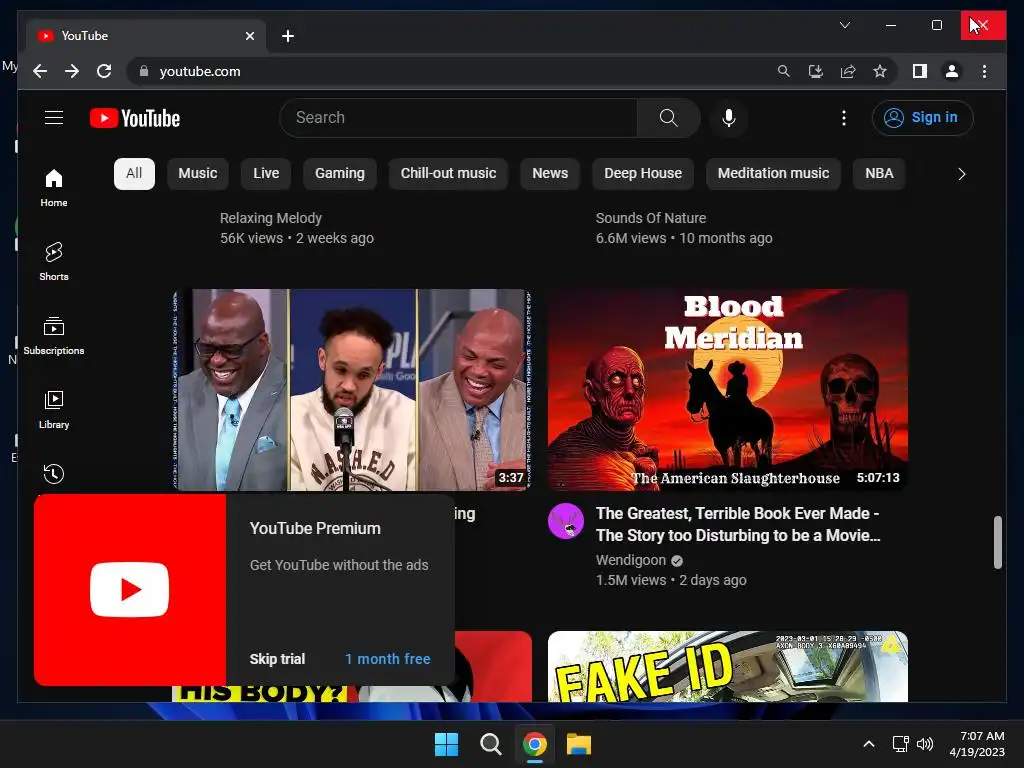
Task: Toggle the Chrome side panel
Action: (920, 71)
